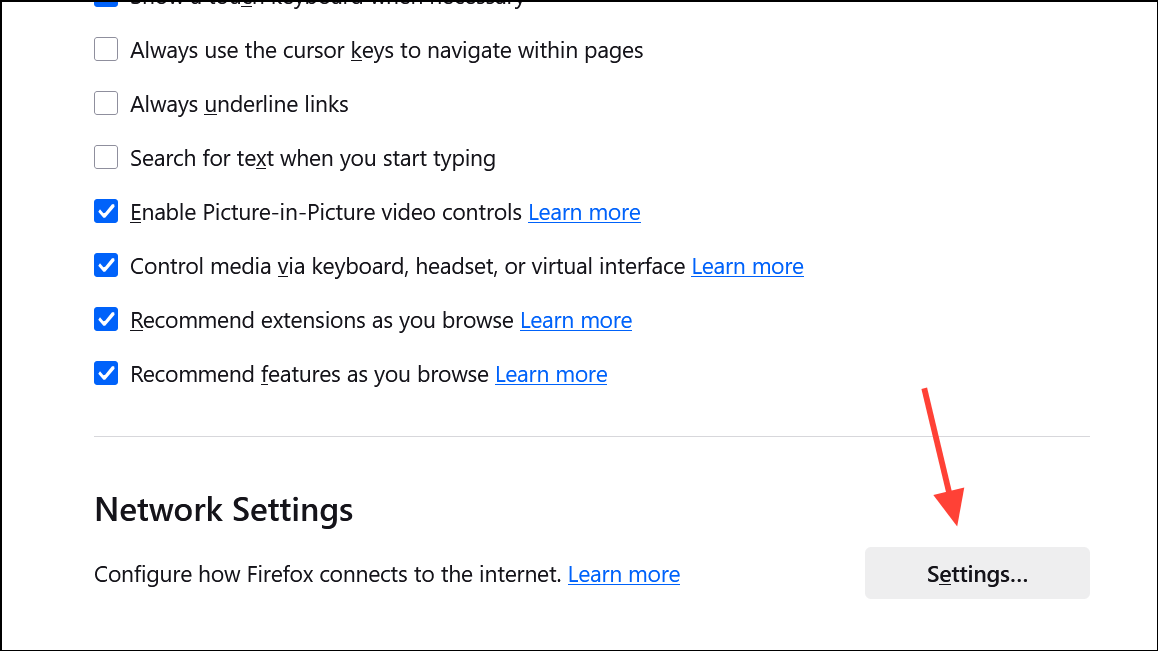Tick the 'Always use the cursor keys' checkbox
The image size is (1158, 651).
pyautogui.click(x=106, y=49)
